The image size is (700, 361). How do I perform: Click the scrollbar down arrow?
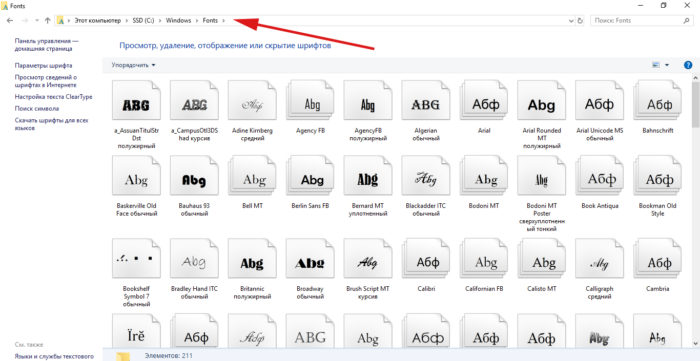(696, 343)
